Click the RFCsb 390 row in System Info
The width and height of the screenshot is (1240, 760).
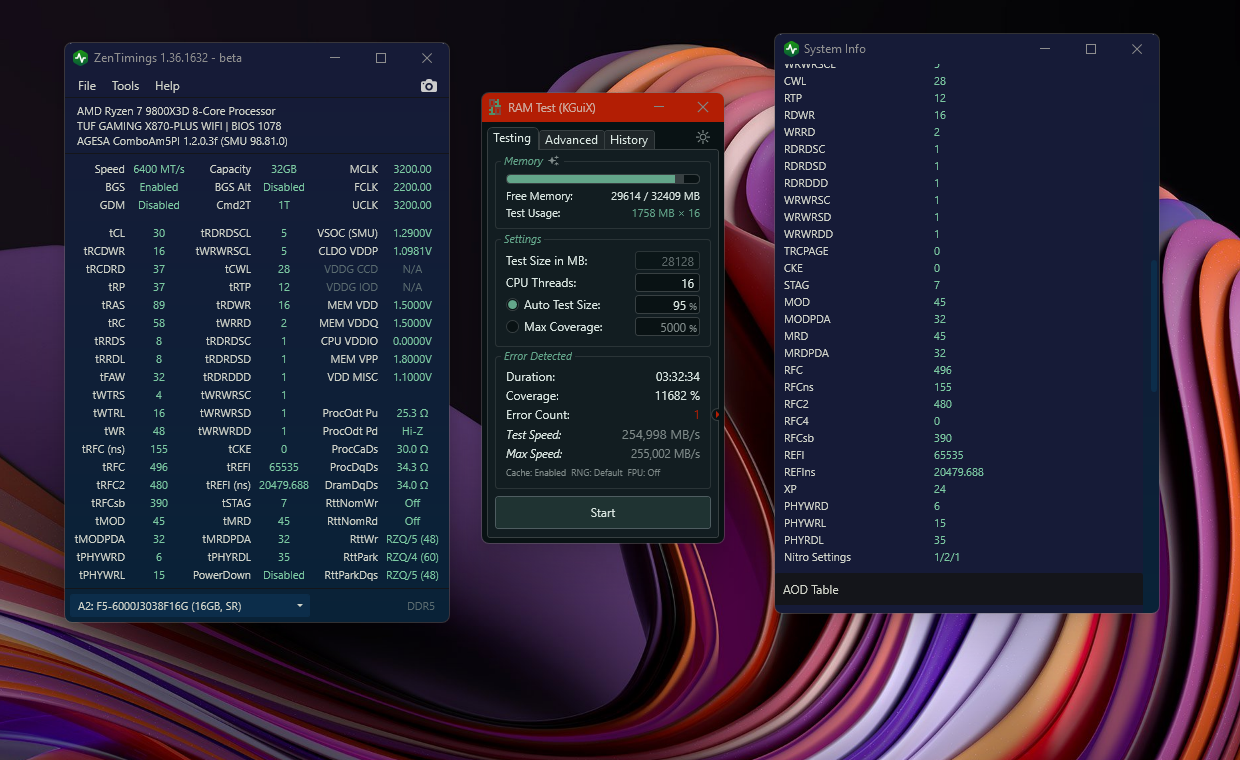coord(960,438)
